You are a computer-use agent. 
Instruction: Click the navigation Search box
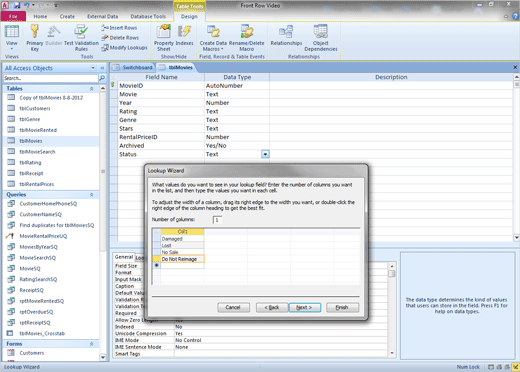[51, 78]
